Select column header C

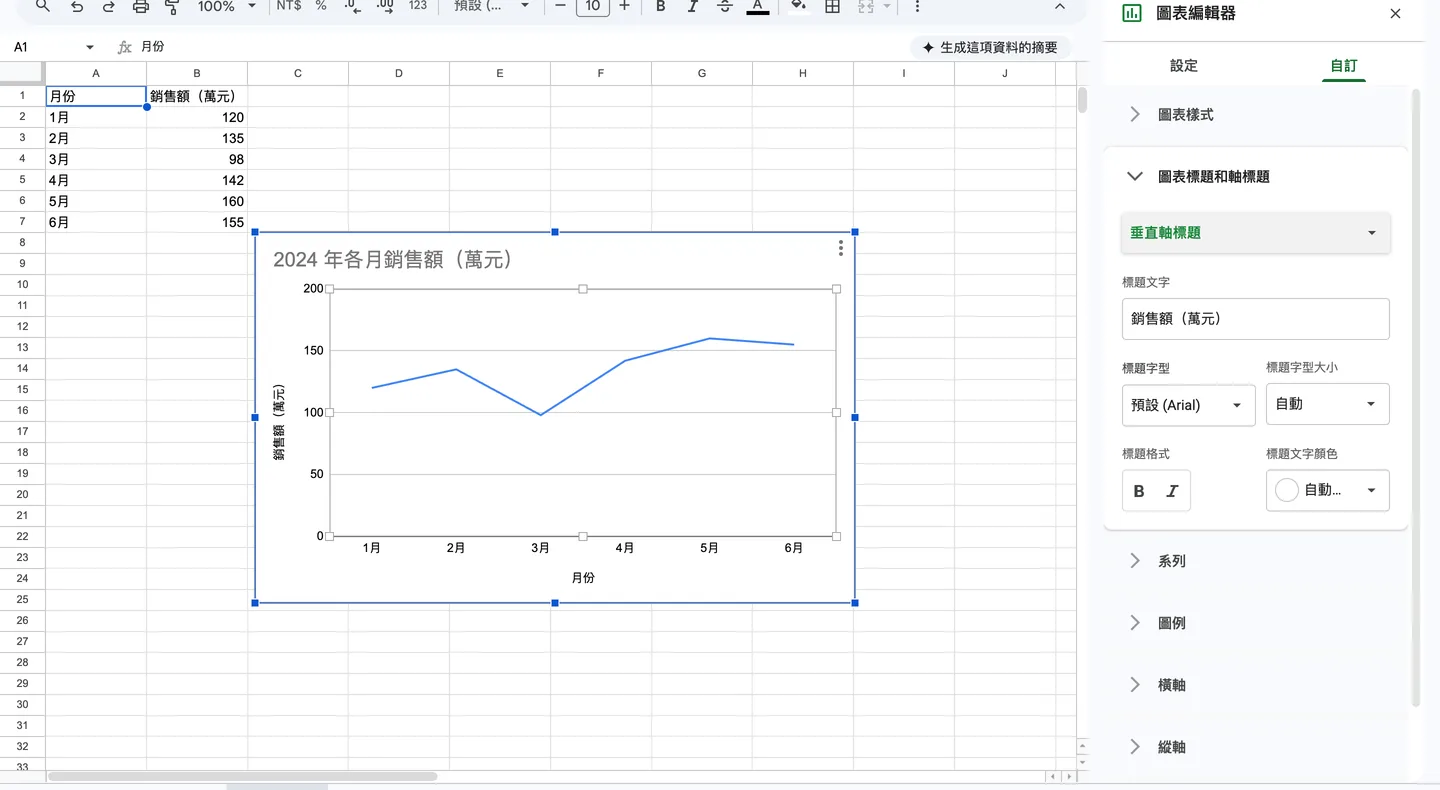[298, 73]
